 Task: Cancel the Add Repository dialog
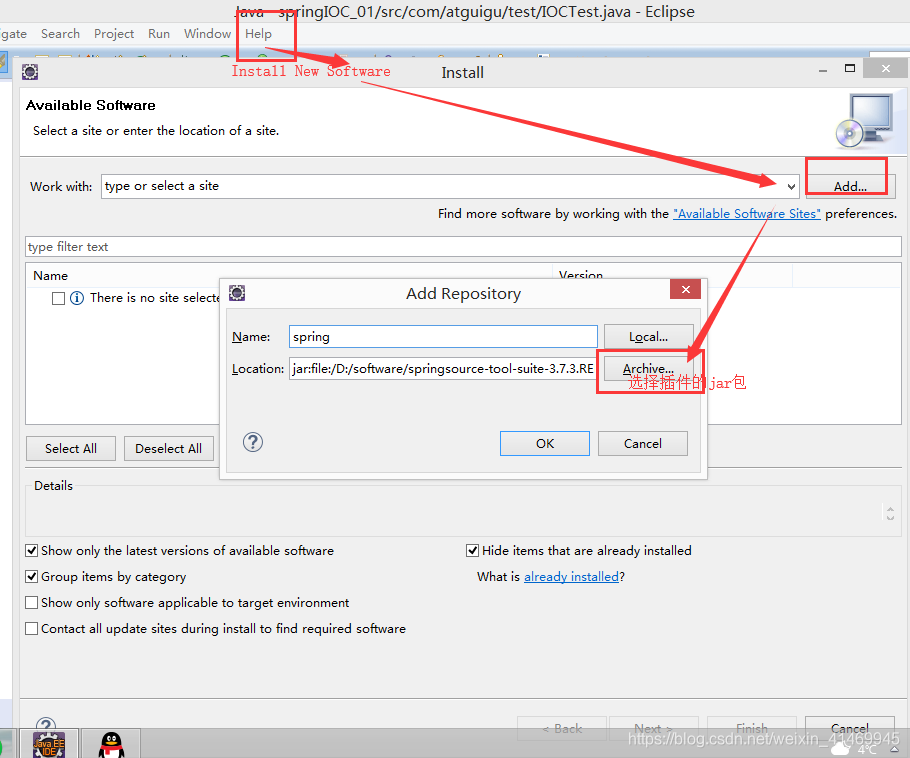coord(642,443)
